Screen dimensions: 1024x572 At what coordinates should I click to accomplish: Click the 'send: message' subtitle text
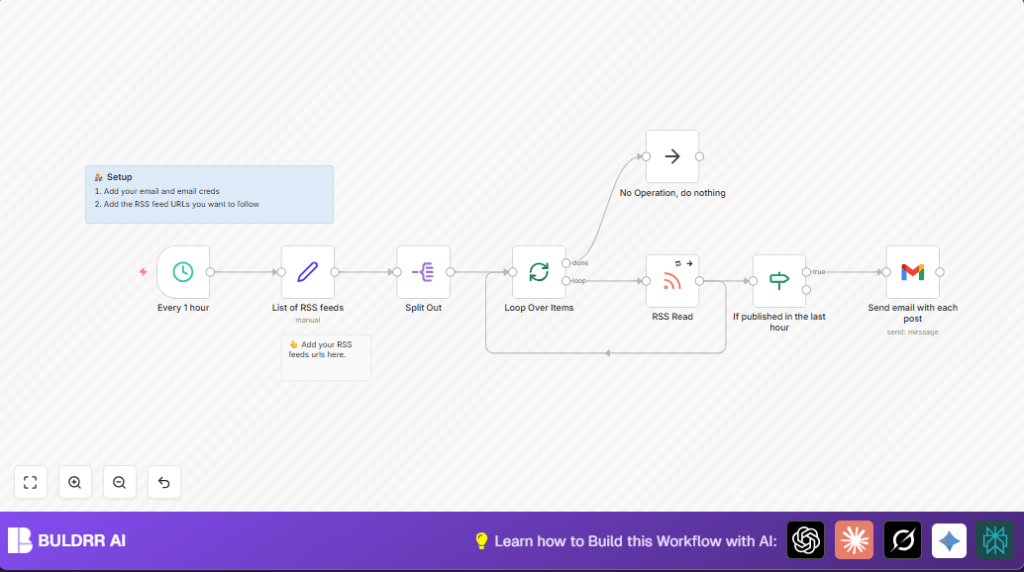pyautogui.click(x=912, y=332)
